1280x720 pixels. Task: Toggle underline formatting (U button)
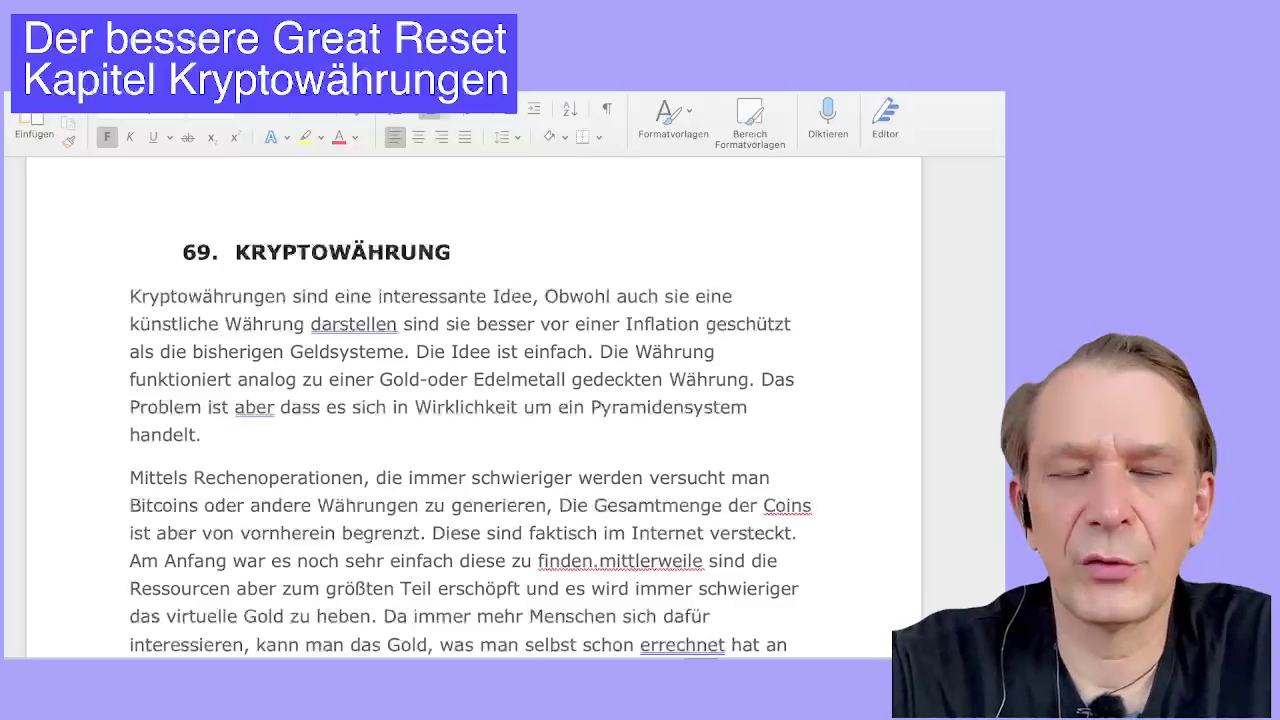click(153, 137)
